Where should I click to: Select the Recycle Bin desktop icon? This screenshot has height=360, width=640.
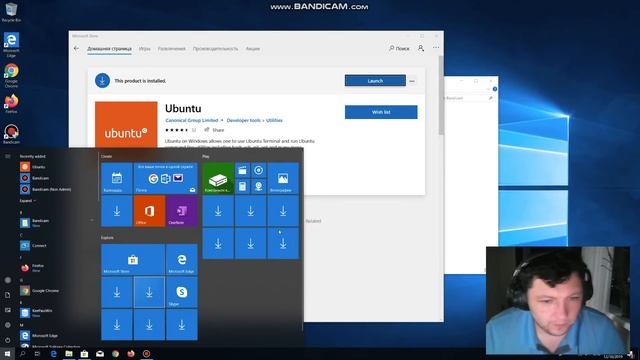[11, 12]
